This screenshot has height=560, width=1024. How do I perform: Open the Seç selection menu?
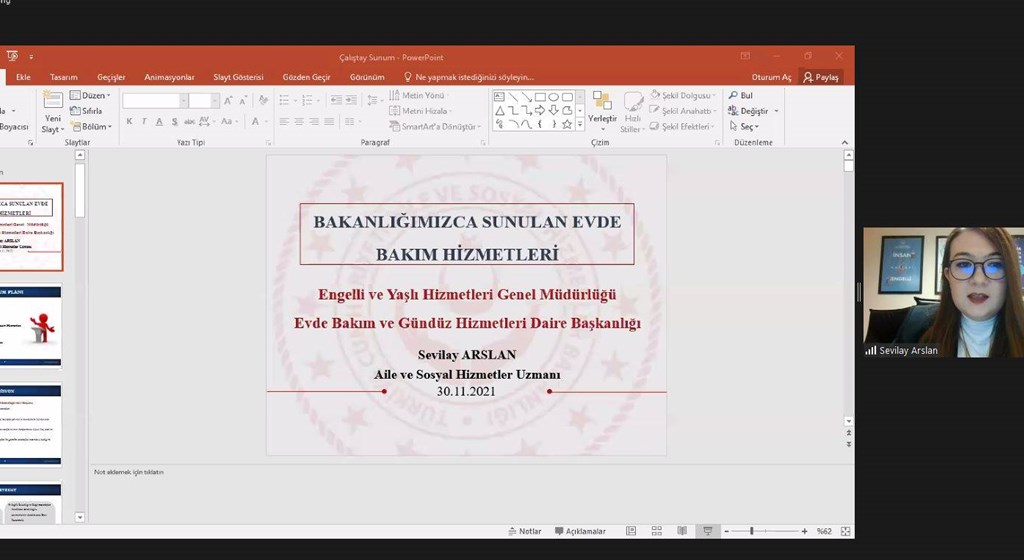[x=744, y=127]
